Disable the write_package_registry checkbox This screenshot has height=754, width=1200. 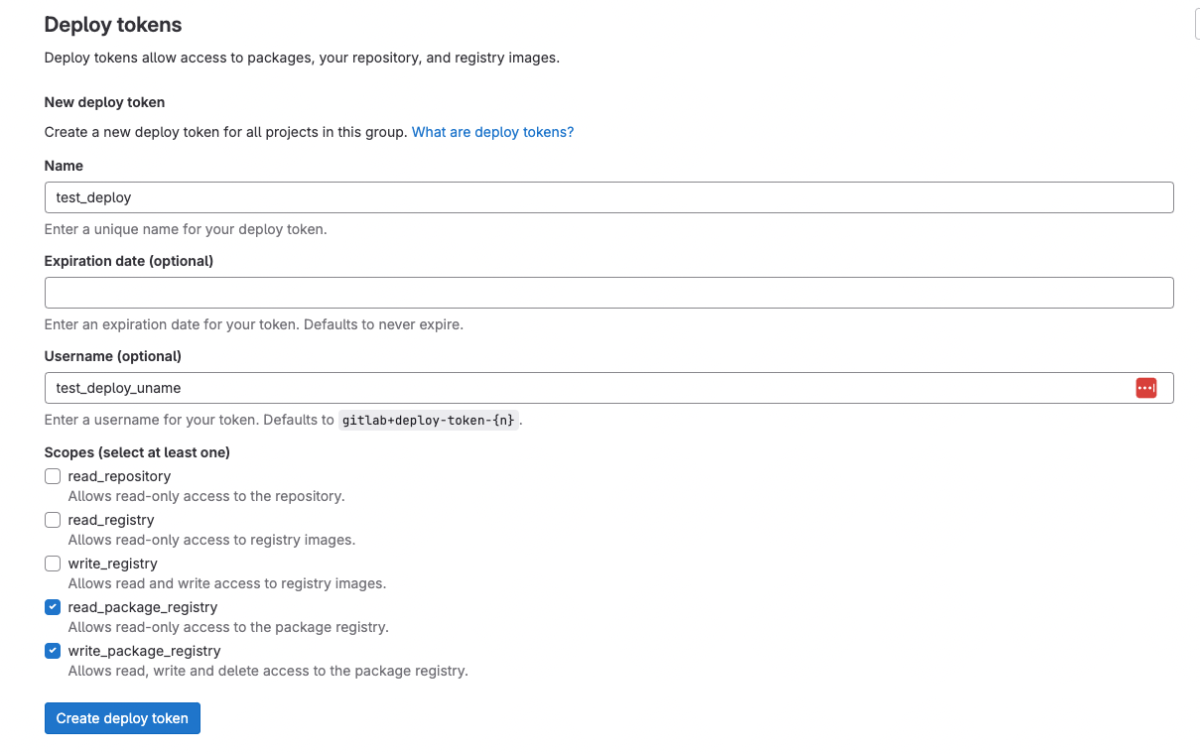click(x=53, y=651)
